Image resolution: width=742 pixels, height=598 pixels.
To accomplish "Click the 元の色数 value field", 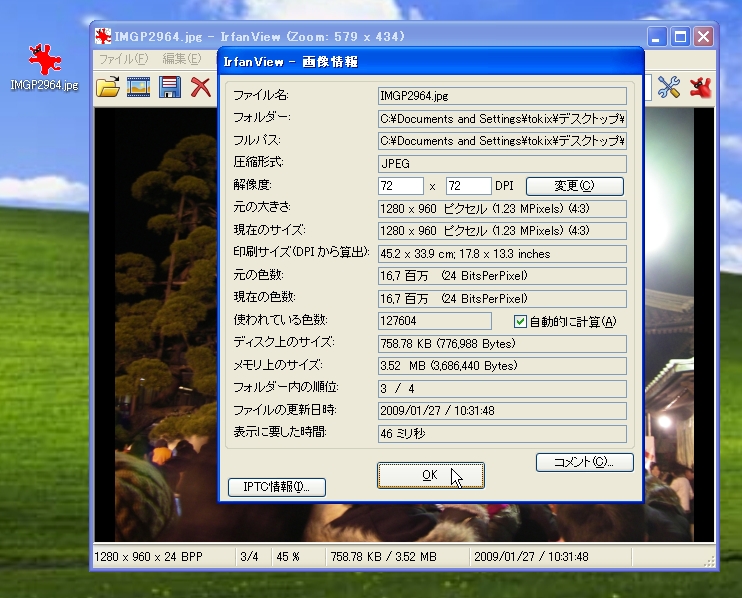I will [502, 276].
